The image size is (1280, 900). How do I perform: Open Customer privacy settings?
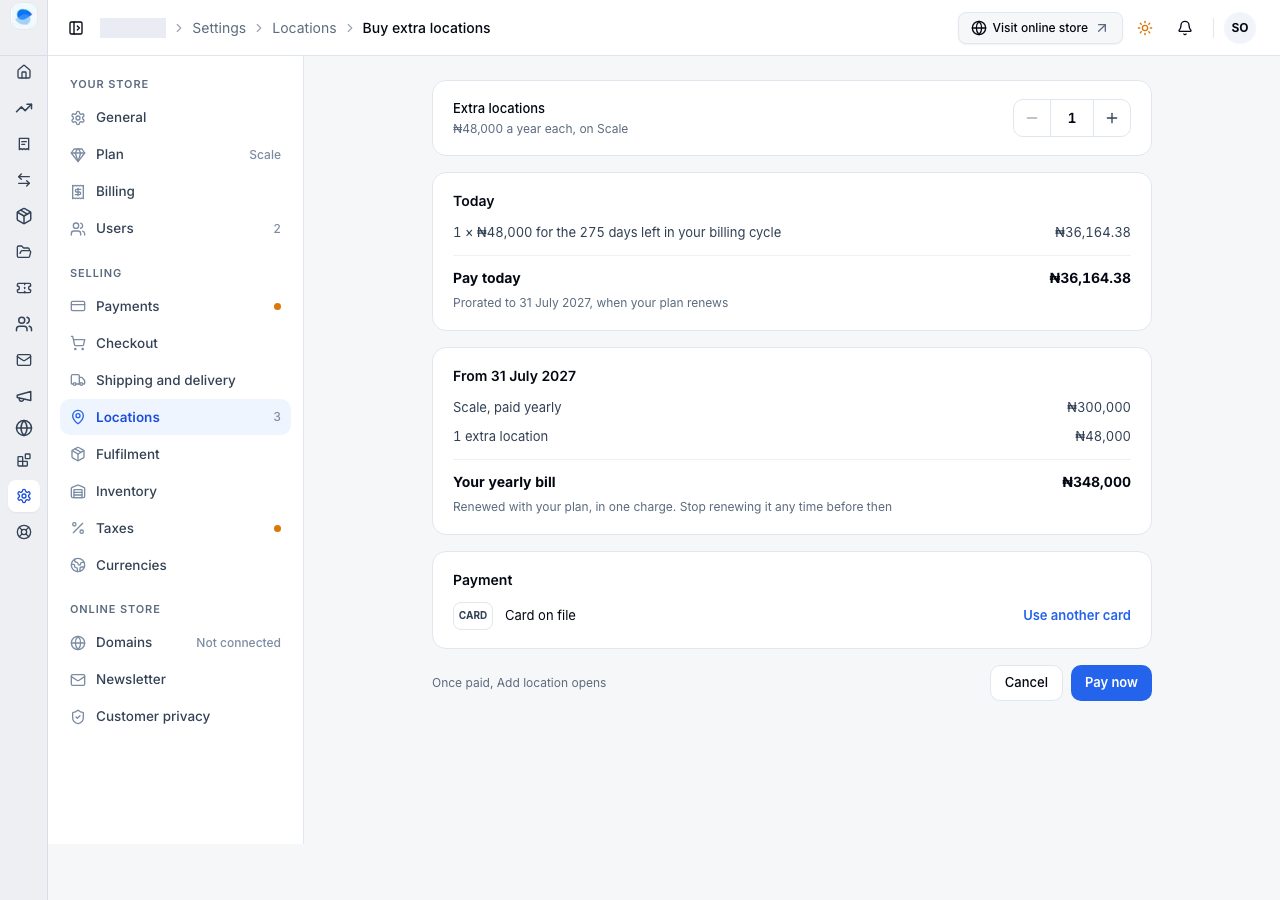pyautogui.click(x=175, y=716)
